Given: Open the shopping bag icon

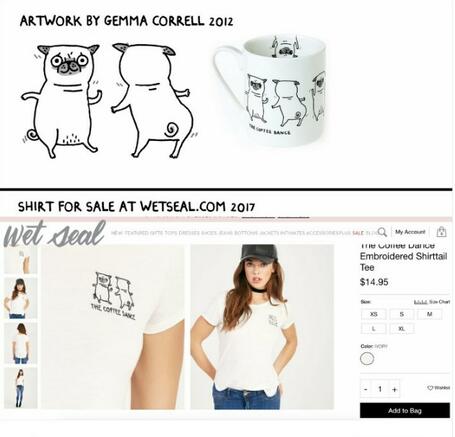Looking at the screenshot, I should (441, 232).
